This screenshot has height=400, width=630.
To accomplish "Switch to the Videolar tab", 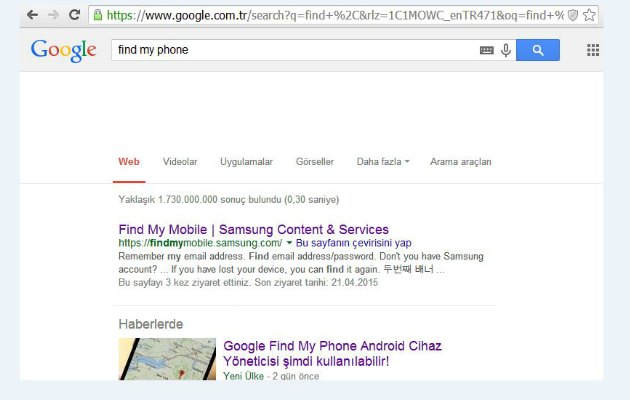I will click(x=180, y=162).
